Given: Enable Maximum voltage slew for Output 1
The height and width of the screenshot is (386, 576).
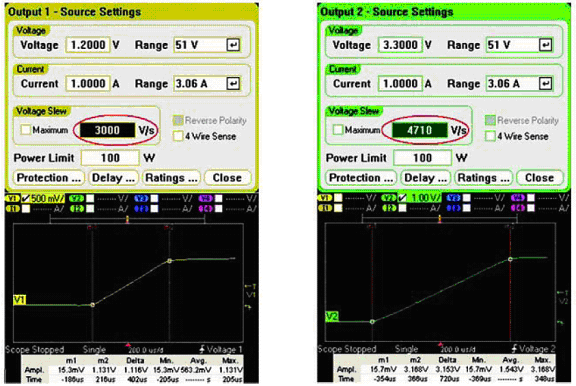Looking at the screenshot, I should tap(26, 130).
